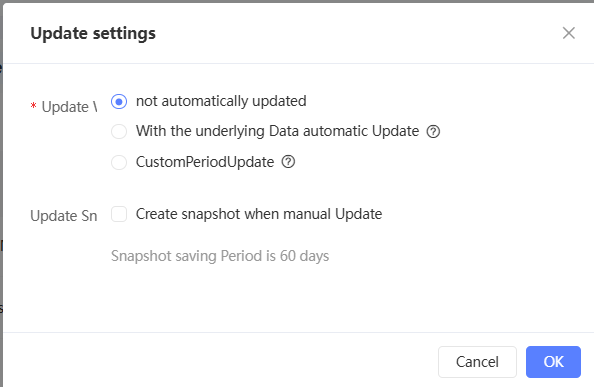Click the 'Snapshot saving Period is 60 days' hint
Screen dimensions: 594x387
pyautogui.click(x=220, y=256)
